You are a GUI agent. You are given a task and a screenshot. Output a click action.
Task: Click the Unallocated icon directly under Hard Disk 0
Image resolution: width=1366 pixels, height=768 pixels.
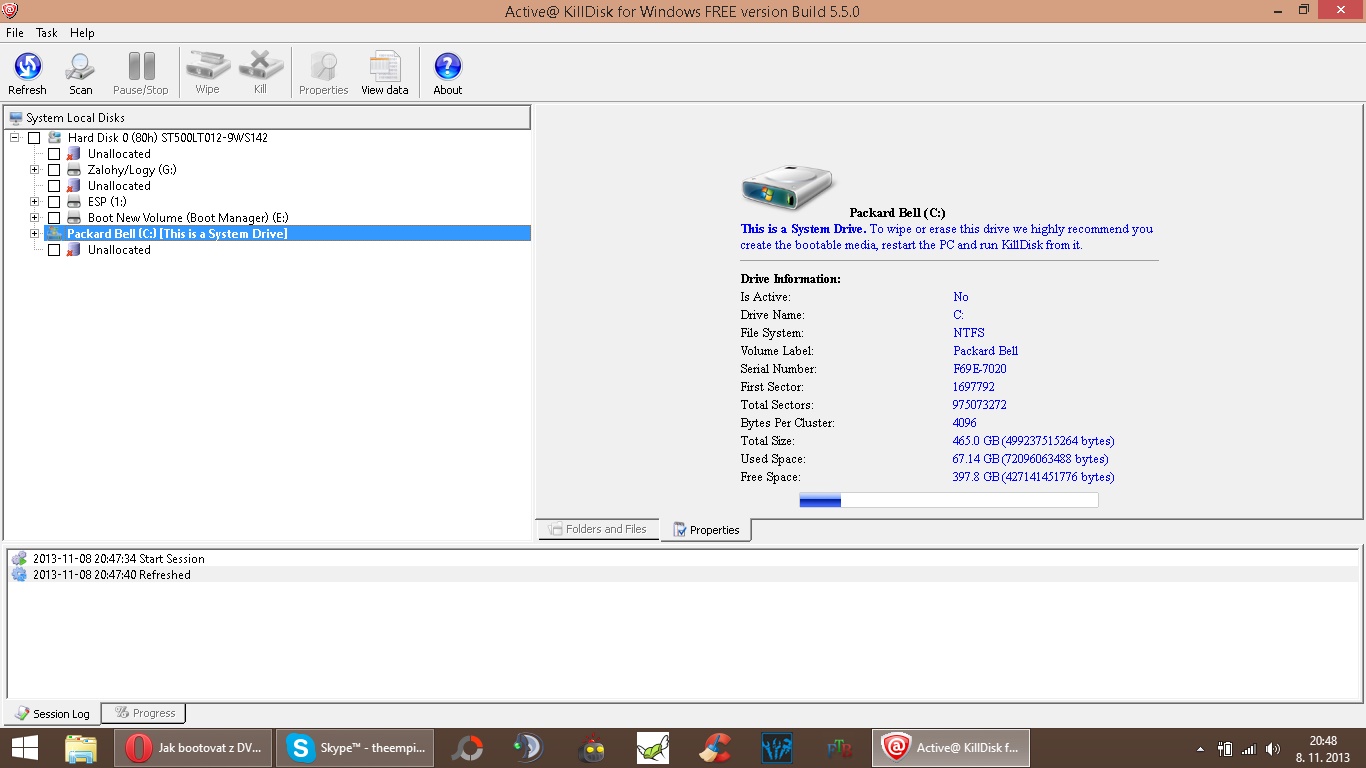tap(74, 154)
